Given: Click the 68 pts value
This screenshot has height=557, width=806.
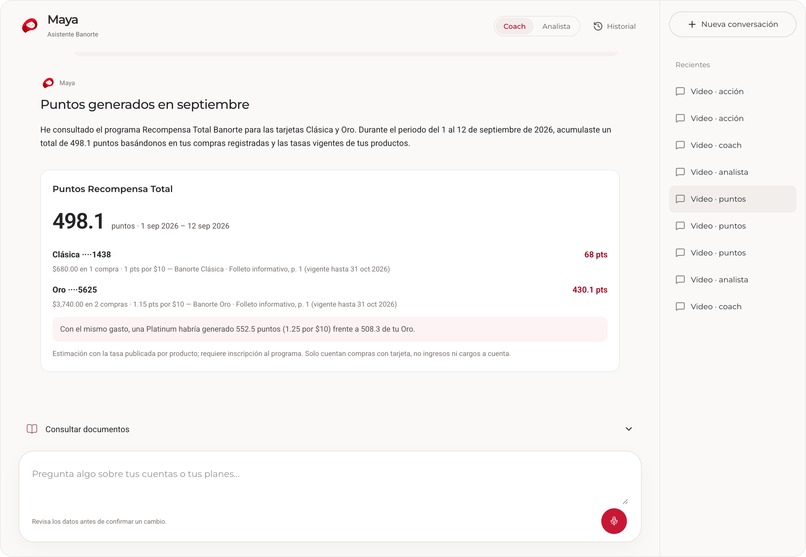Looking at the screenshot, I should (x=596, y=254).
